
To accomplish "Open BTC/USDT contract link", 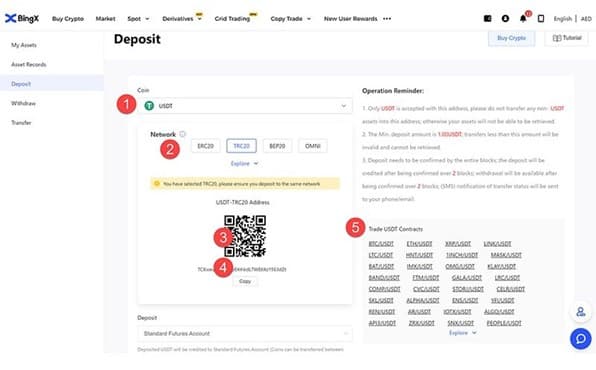I will (381, 244).
